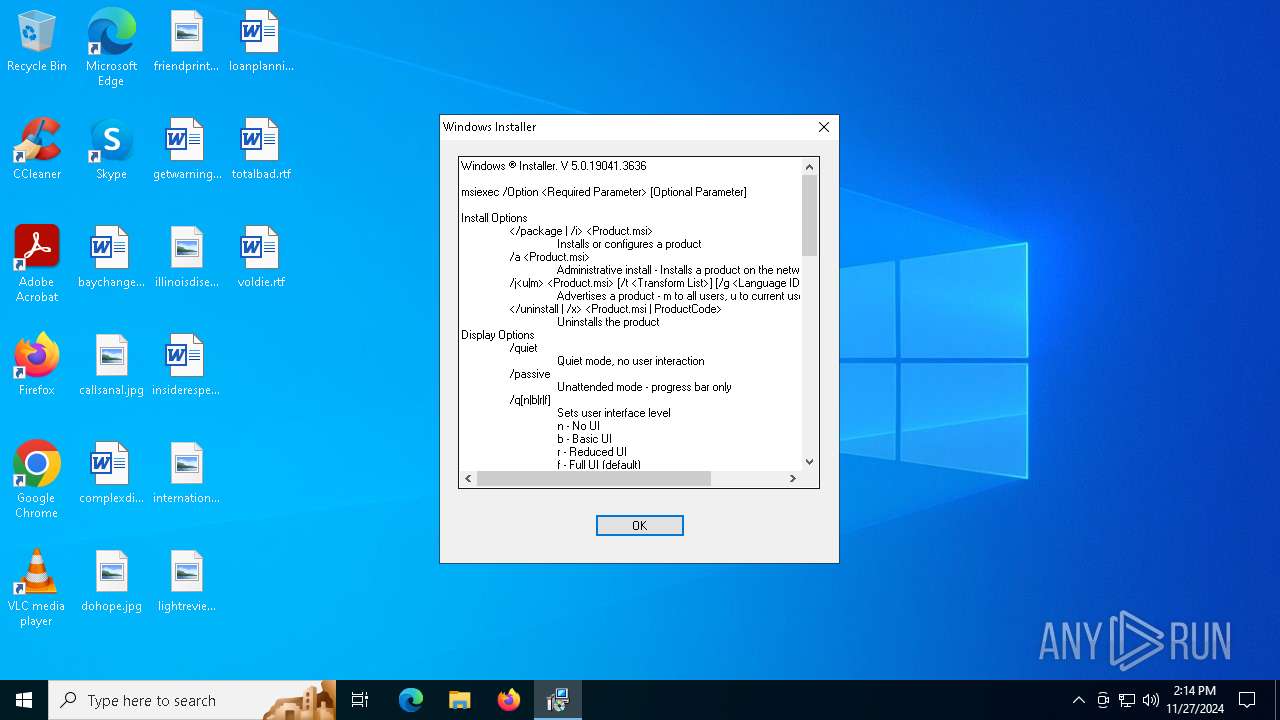Select the insiderespe Word document icon
Viewport: 1280px width, 720px height.
(x=186, y=366)
